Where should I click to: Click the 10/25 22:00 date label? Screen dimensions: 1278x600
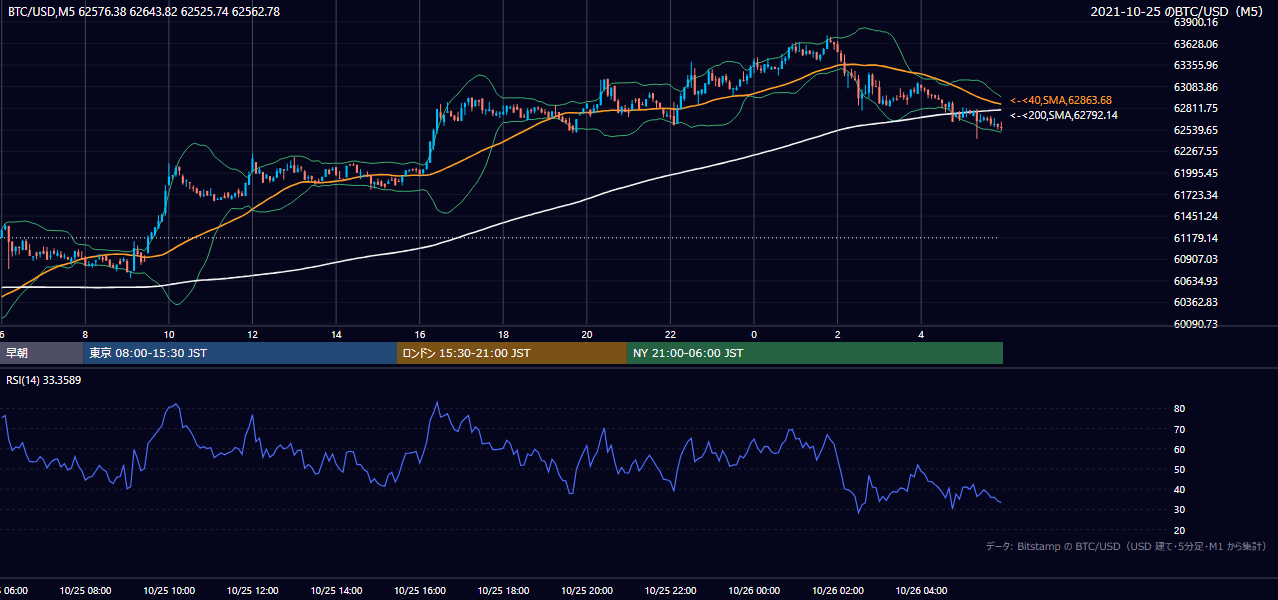pyautogui.click(x=671, y=591)
